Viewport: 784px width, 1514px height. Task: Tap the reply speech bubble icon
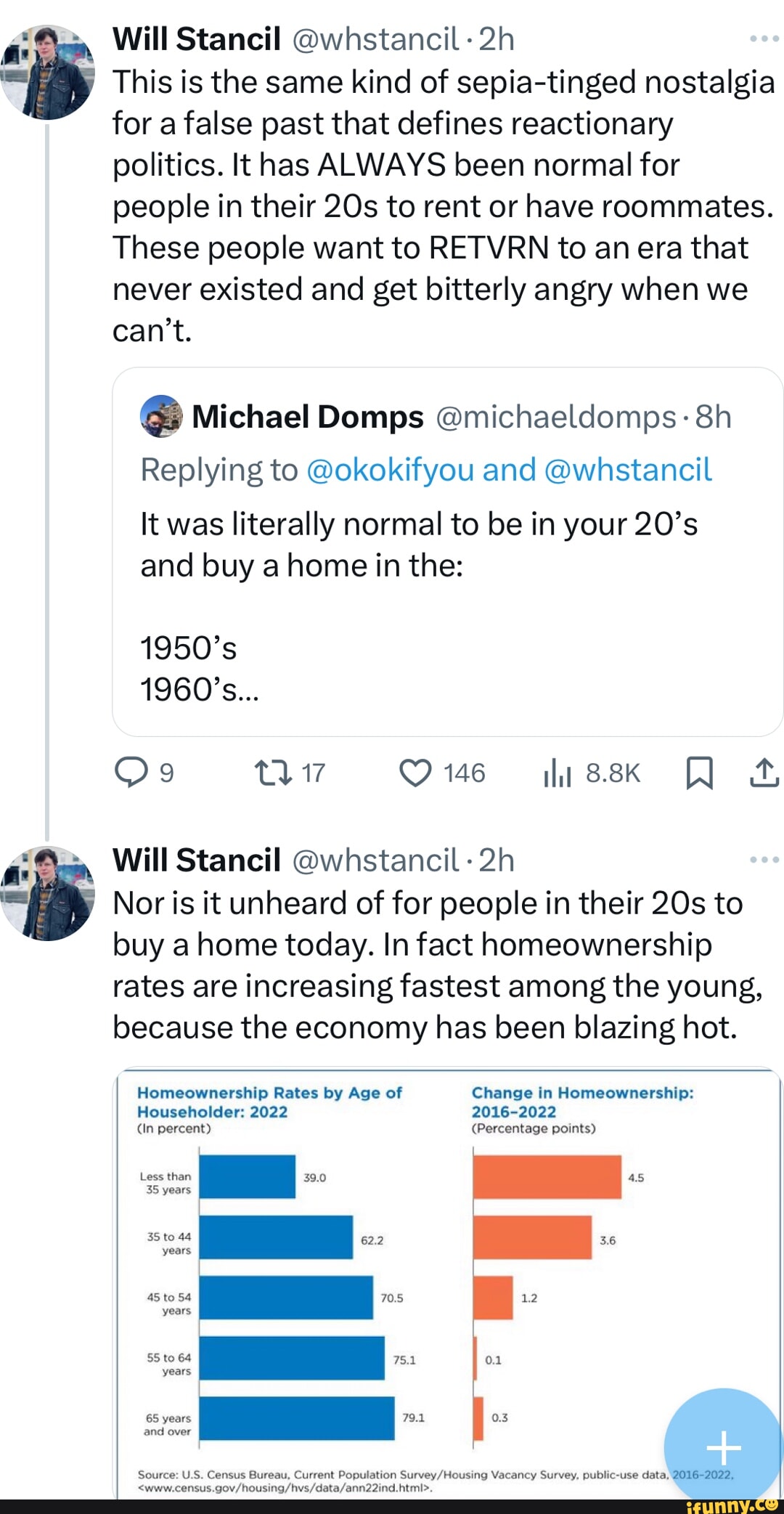pyautogui.click(x=131, y=773)
